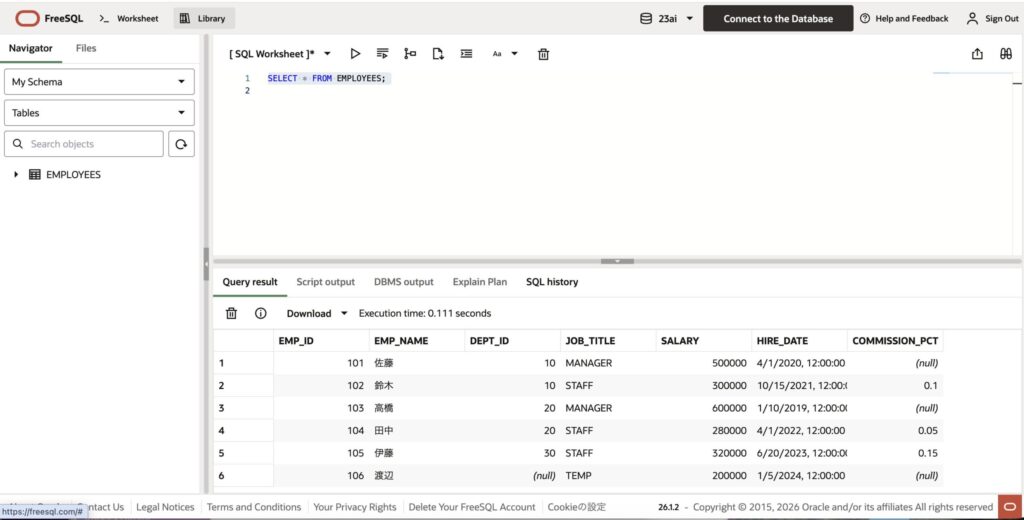Switch to the Explain Plan tab

(x=479, y=282)
